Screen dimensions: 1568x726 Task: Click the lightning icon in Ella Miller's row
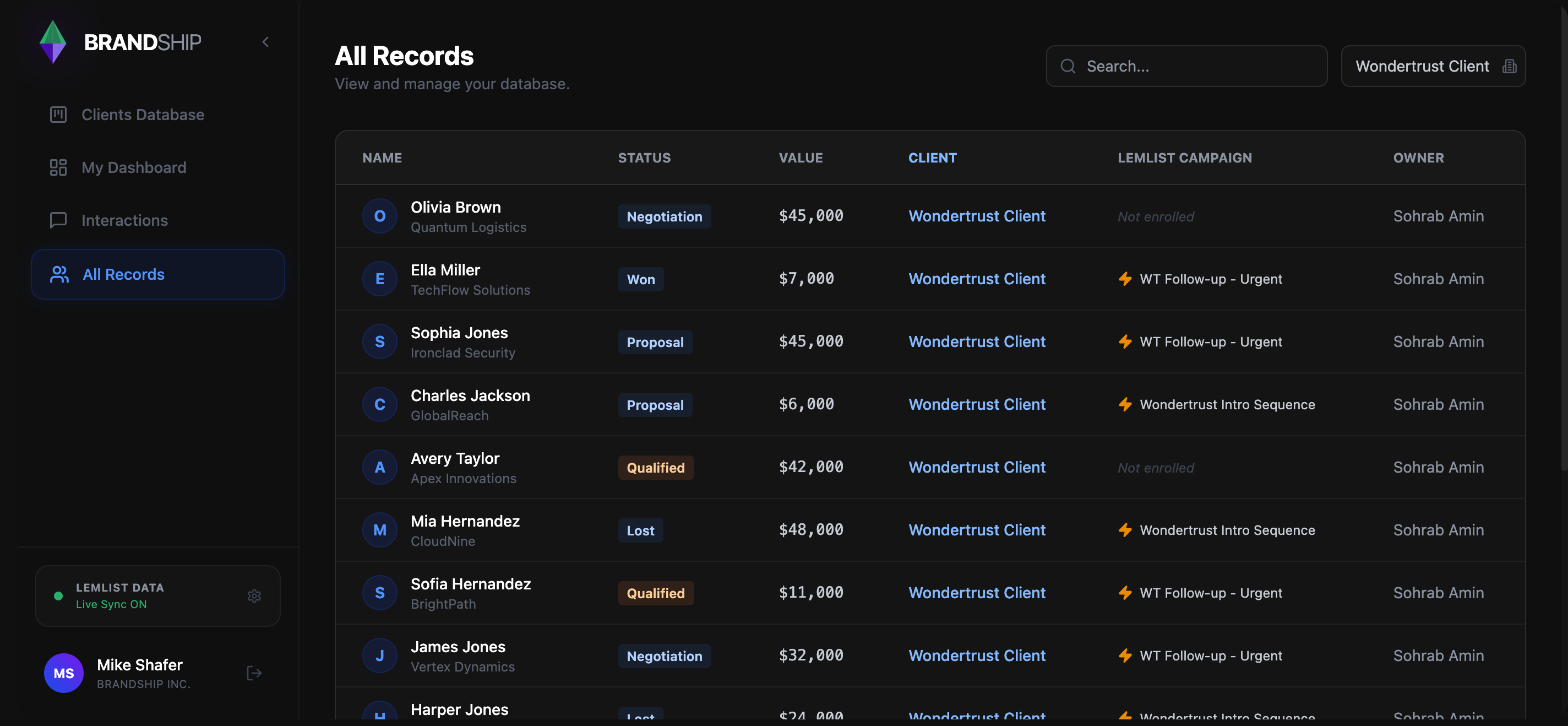tap(1125, 279)
